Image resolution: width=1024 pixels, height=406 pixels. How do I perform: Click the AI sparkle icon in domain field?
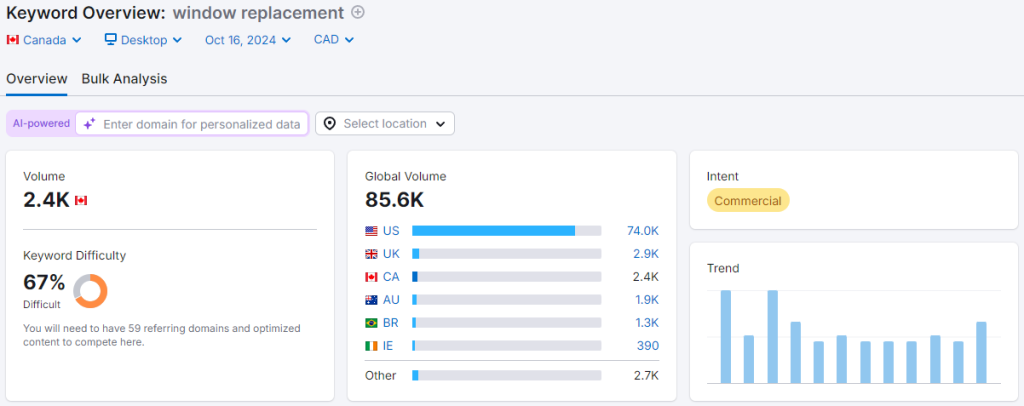pos(89,124)
